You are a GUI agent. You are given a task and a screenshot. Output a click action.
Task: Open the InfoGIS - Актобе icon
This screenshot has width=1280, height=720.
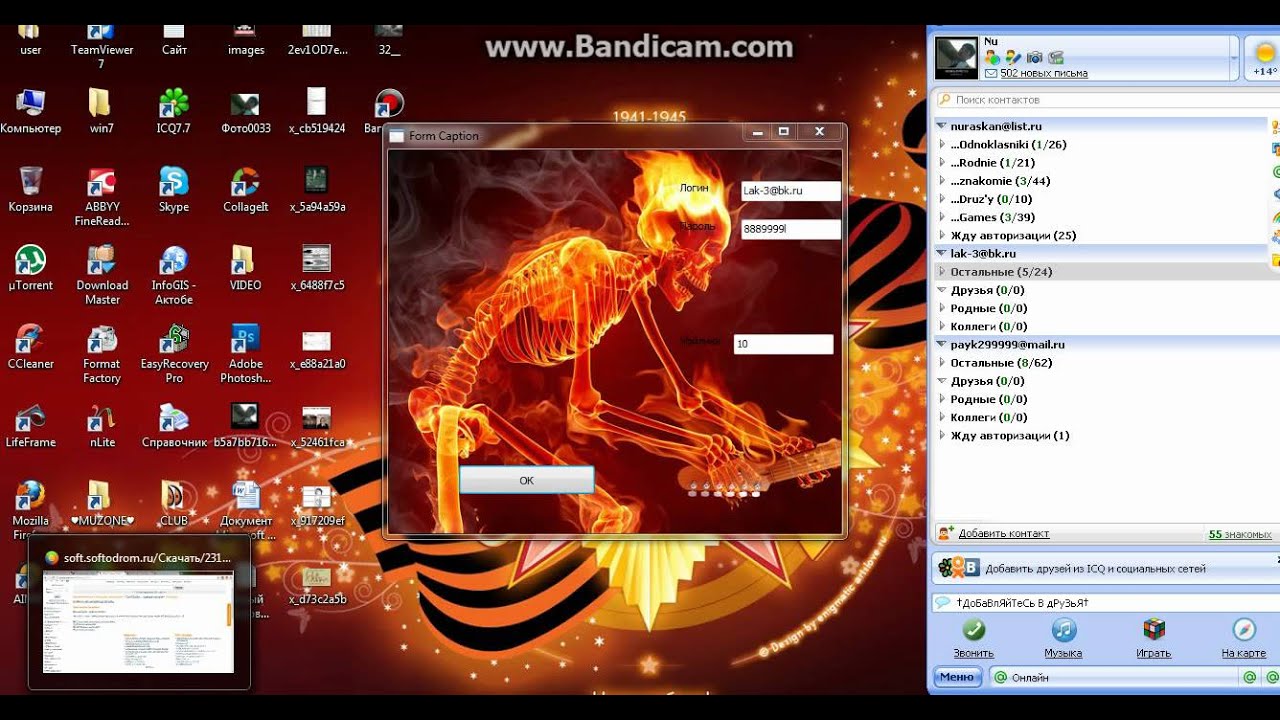pyautogui.click(x=174, y=275)
